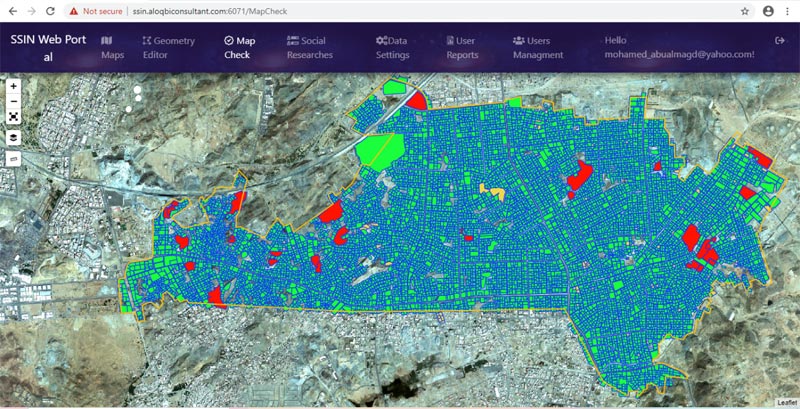Click the Leaflet attribution link
The width and height of the screenshot is (800, 409).
[x=786, y=402]
